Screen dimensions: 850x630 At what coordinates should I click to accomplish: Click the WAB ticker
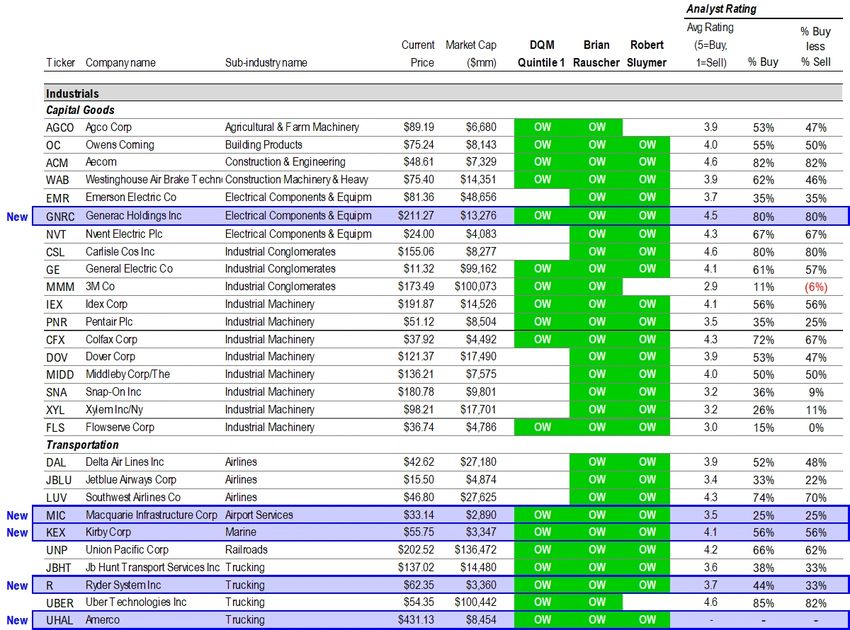pos(57,180)
